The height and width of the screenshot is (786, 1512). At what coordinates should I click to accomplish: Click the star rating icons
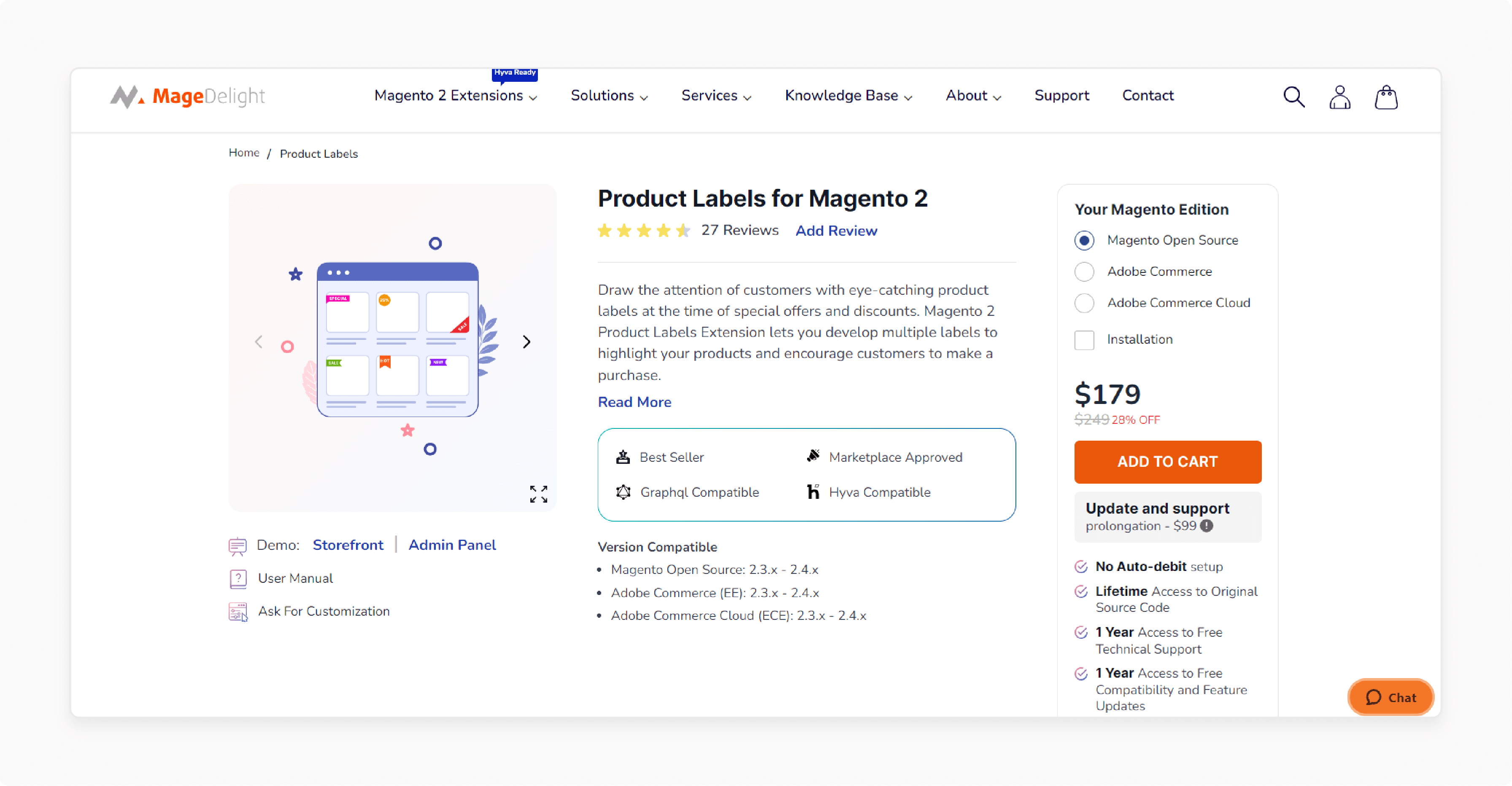pyautogui.click(x=643, y=231)
